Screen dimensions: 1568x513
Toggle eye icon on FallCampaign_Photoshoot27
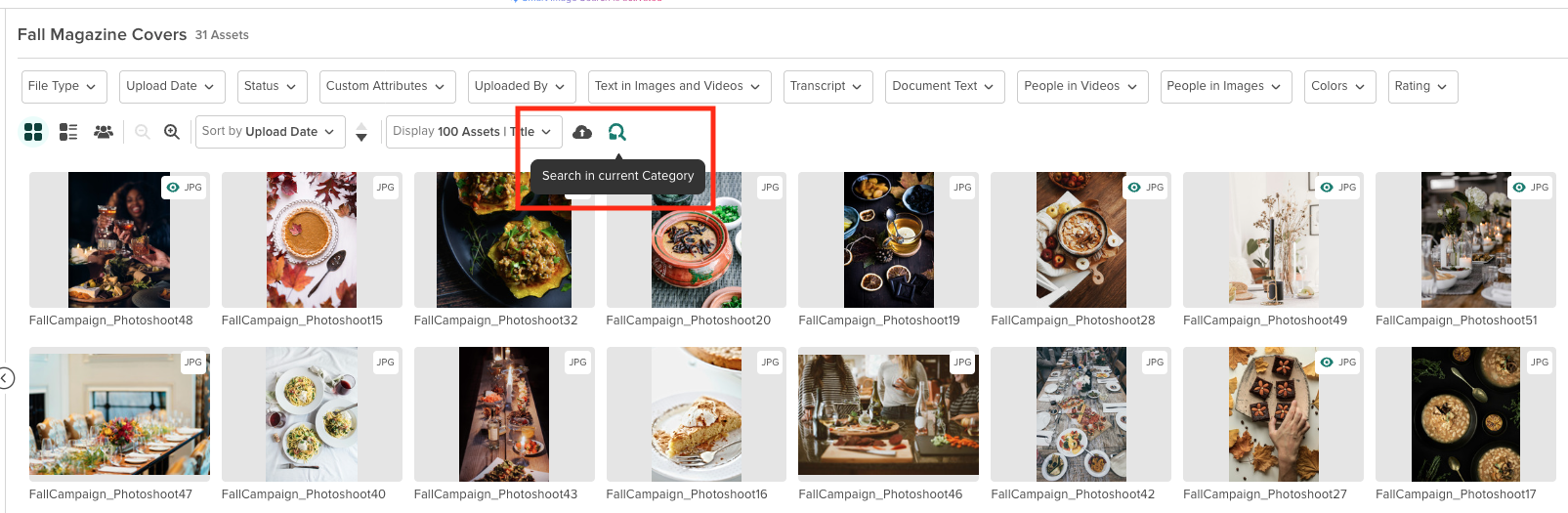tap(1327, 362)
